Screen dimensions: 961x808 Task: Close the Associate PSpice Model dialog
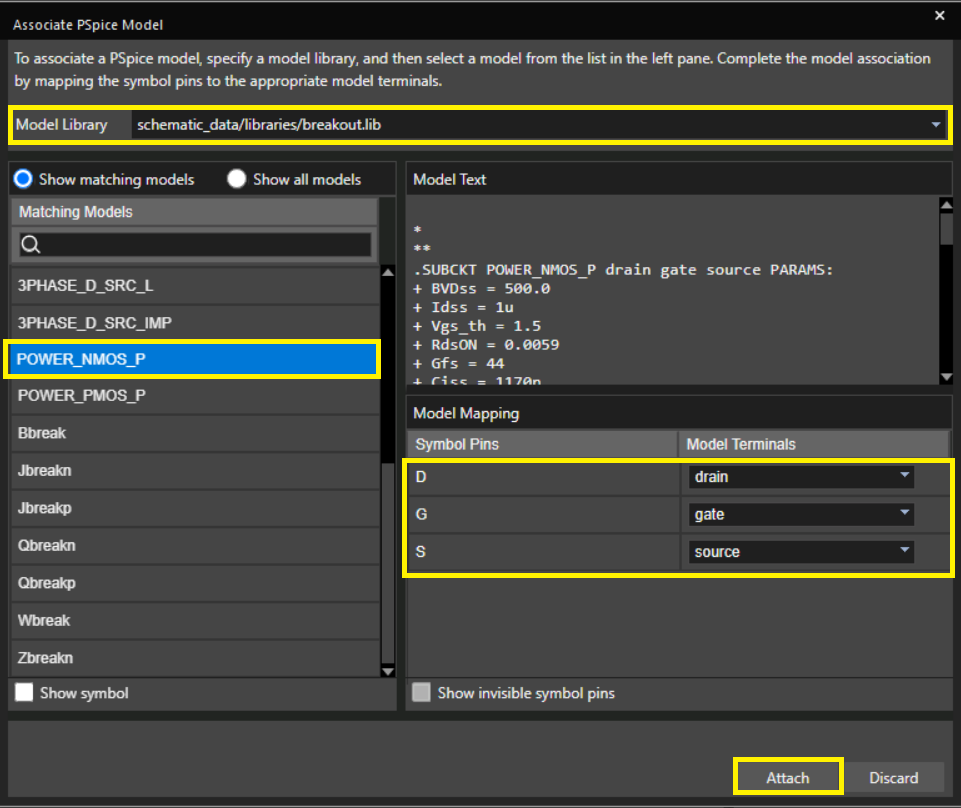[939, 16]
